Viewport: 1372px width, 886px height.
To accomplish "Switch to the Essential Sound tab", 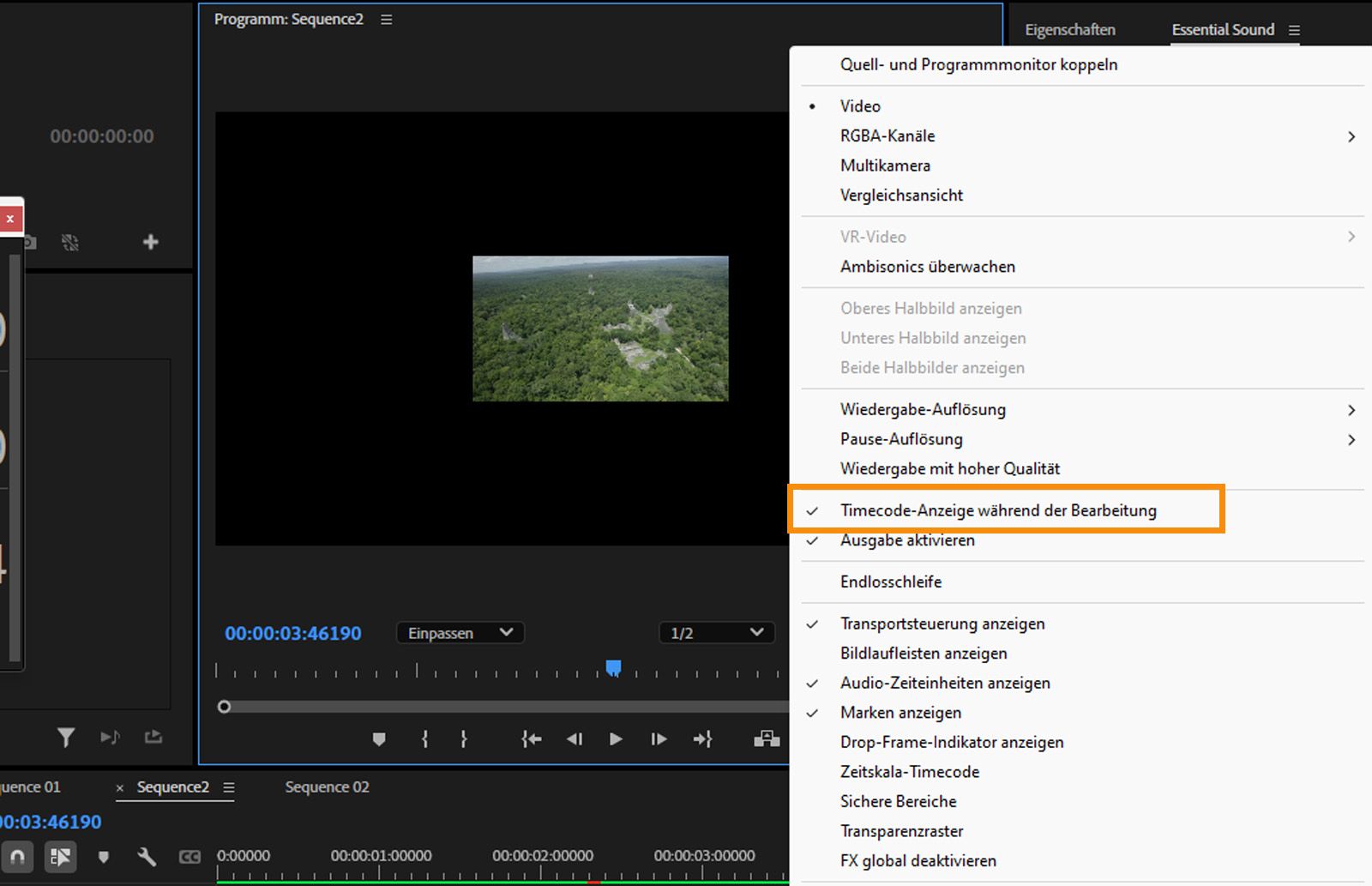I will coord(1223,29).
